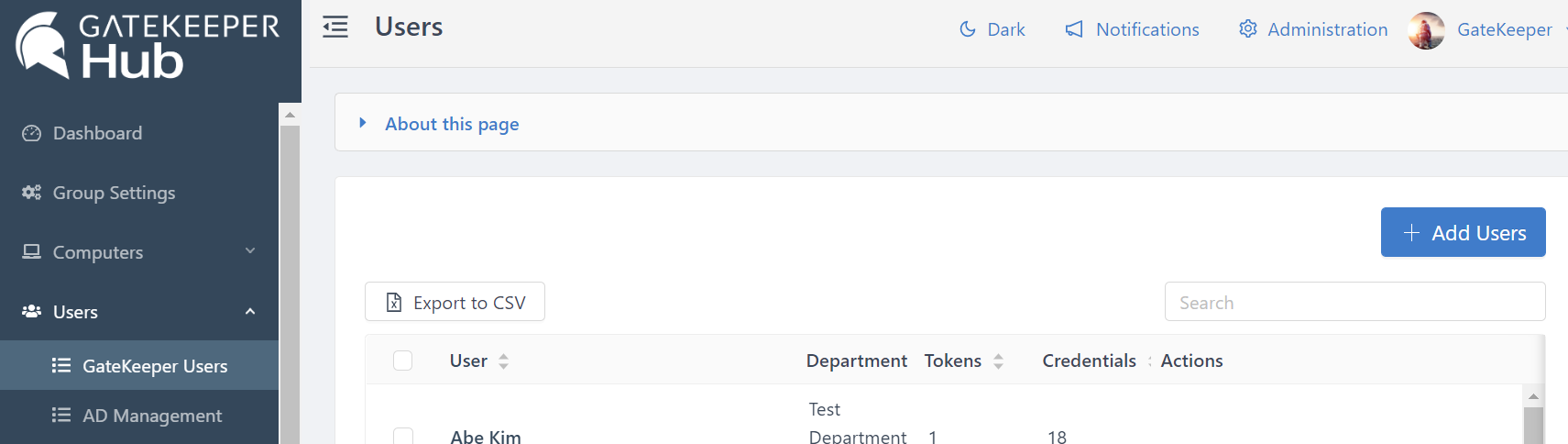
Task: Expand the Computers sidebar submenu chevron
Action: (250, 251)
